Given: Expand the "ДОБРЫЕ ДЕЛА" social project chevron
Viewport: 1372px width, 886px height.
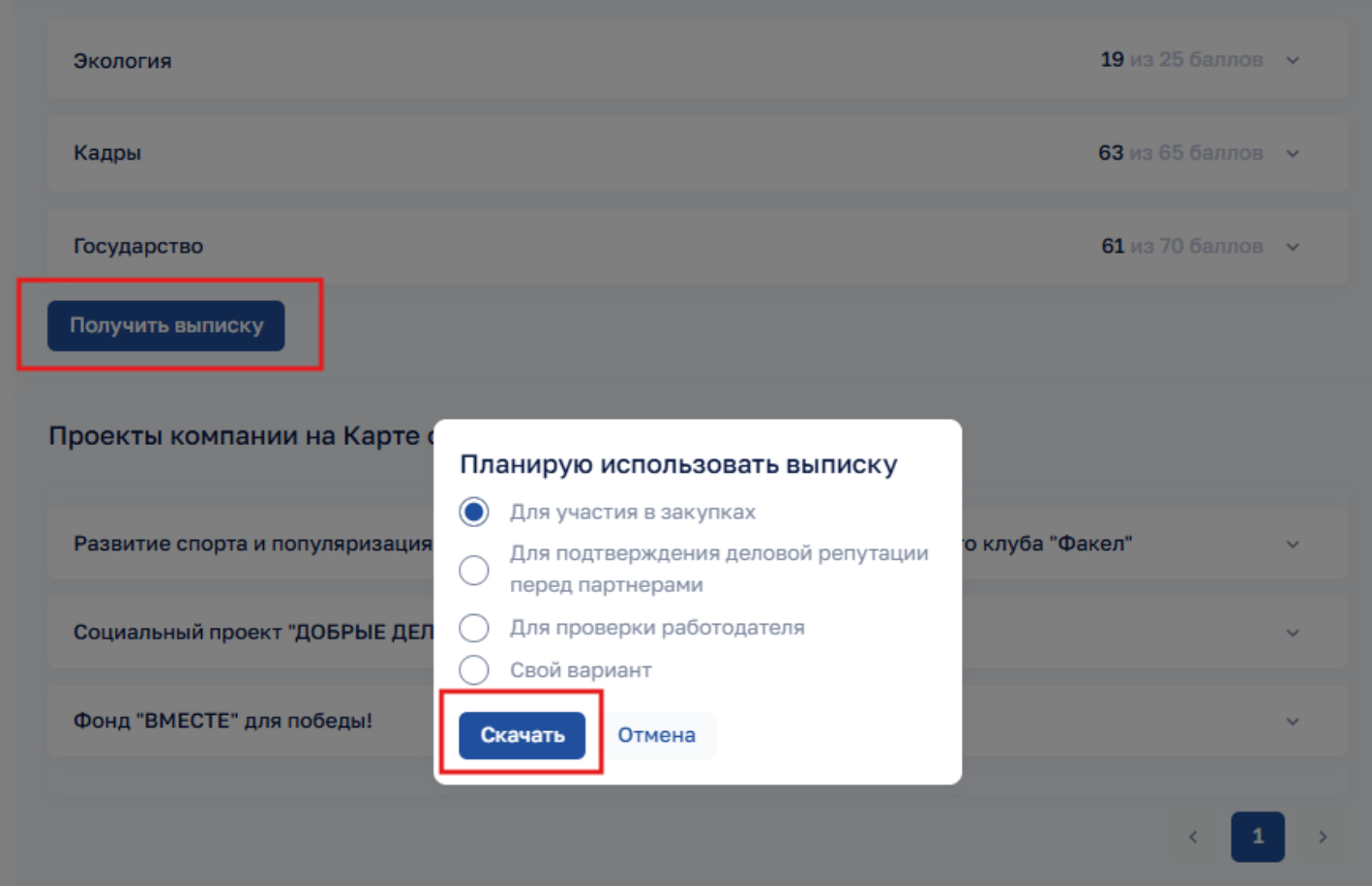Looking at the screenshot, I should point(1293,634).
